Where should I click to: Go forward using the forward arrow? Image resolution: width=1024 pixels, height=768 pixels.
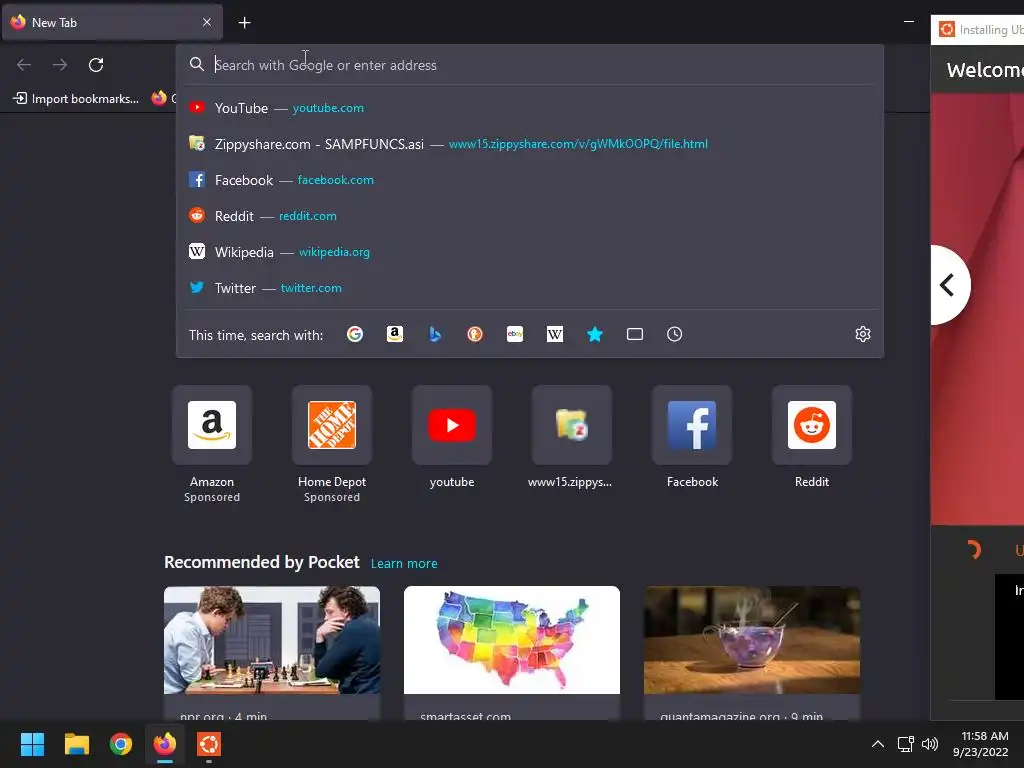pyautogui.click(x=60, y=65)
